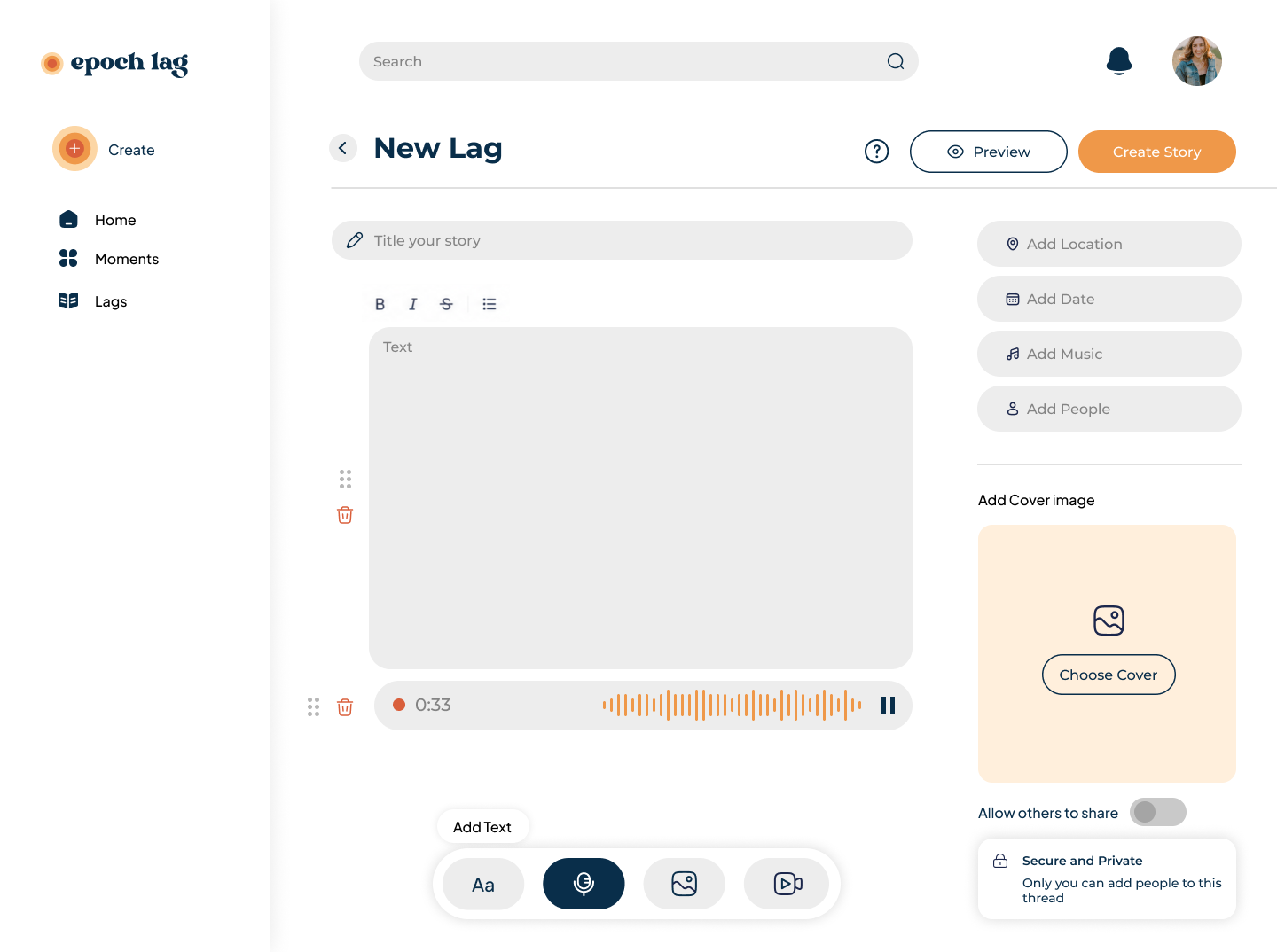Click the notification bell icon
1277x952 pixels.
pos(1119,61)
